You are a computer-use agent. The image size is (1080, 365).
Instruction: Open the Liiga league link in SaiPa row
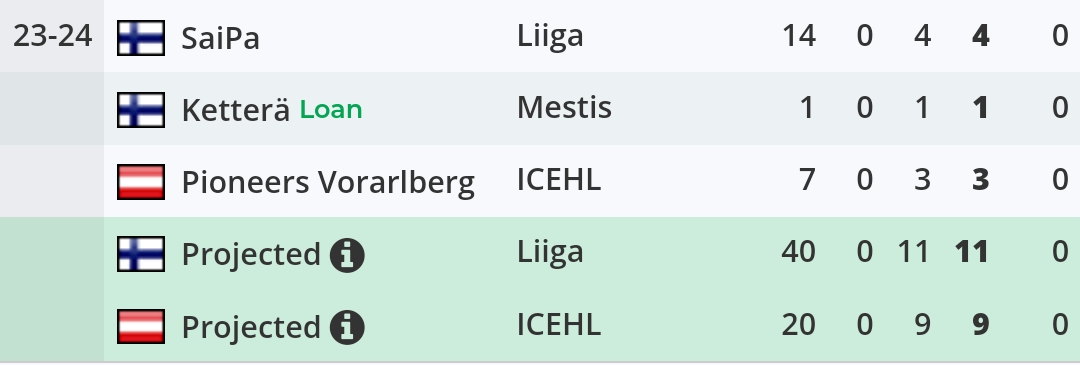550,35
